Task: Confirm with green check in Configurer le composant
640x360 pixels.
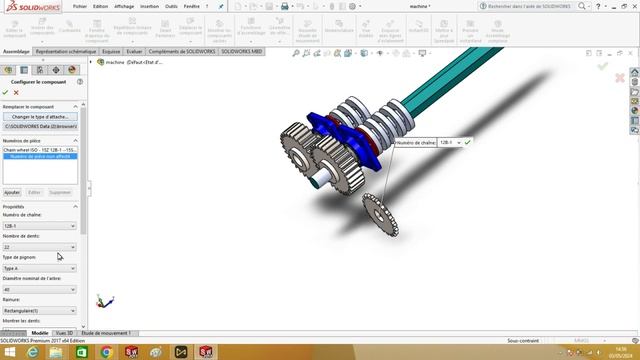Action: pyautogui.click(x=5, y=93)
